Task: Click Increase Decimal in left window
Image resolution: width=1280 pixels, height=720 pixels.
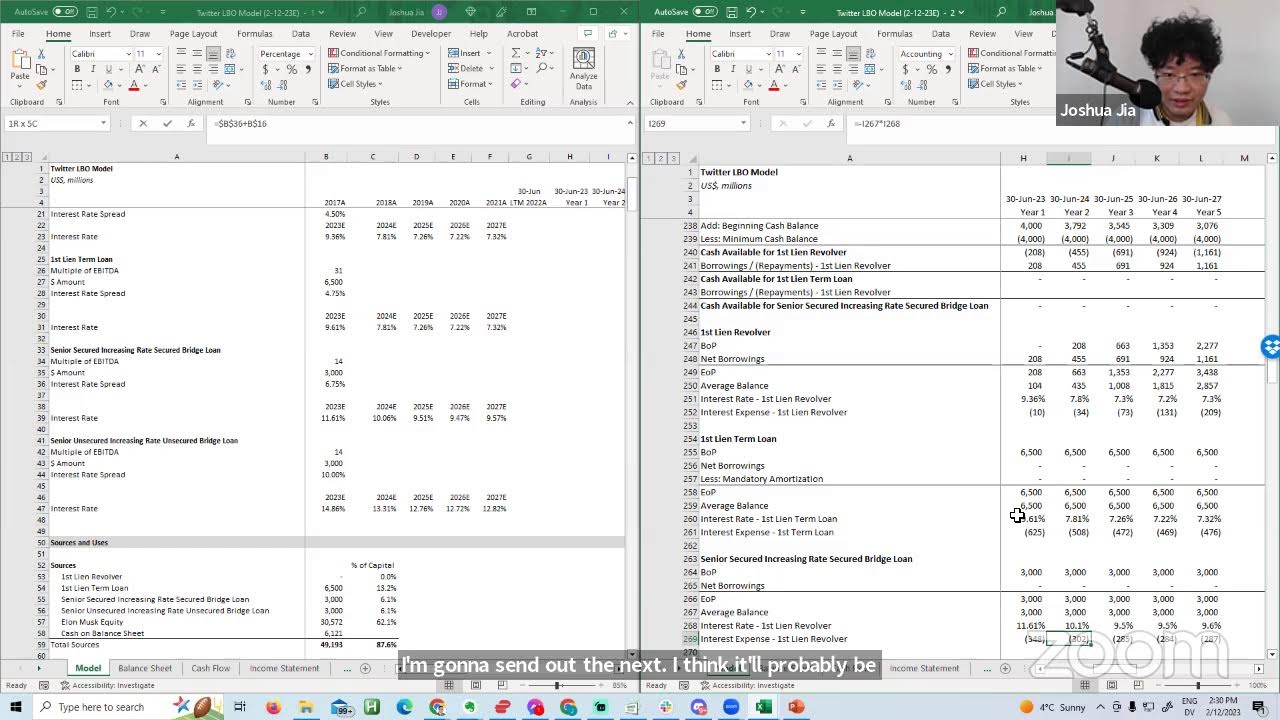Action: pos(265,85)
